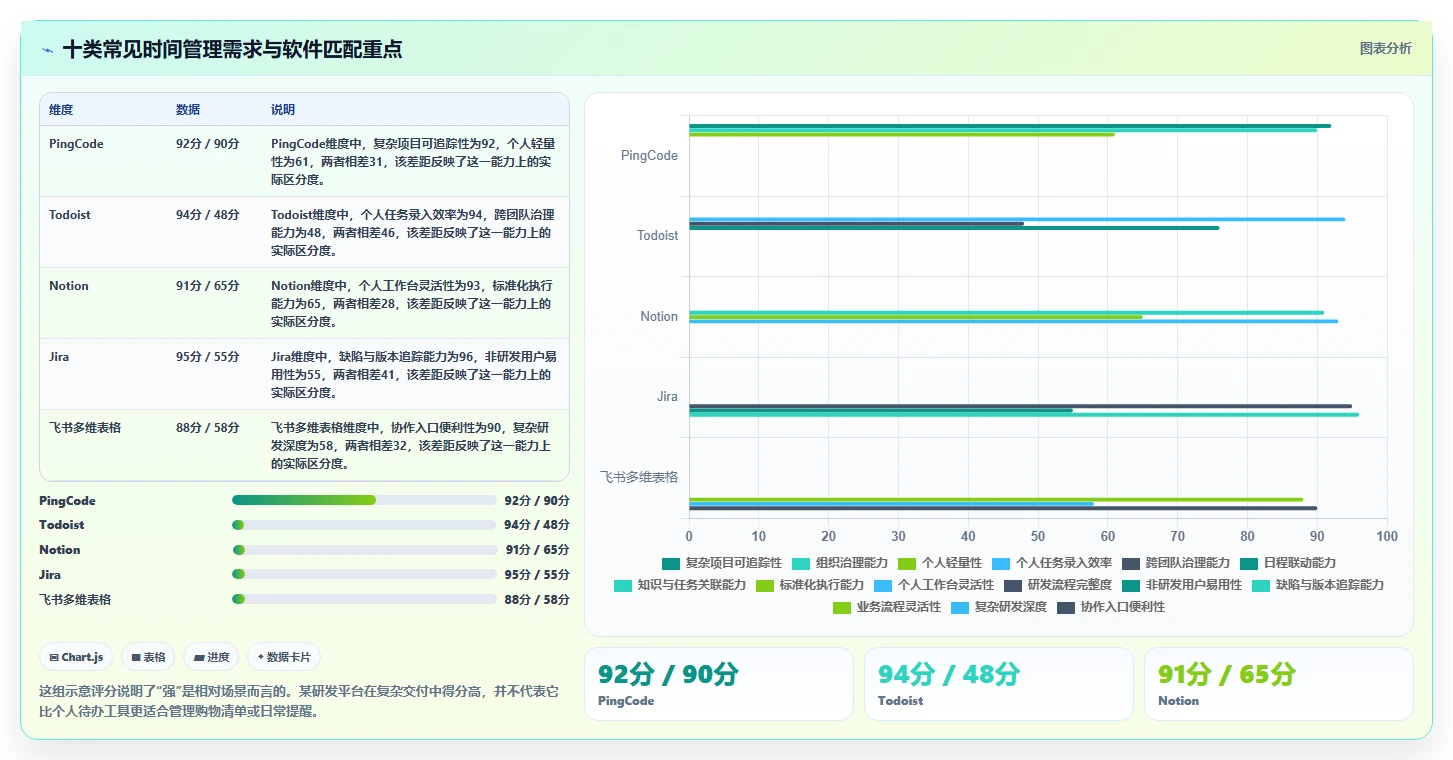Click the PingCode description mentioning 复杂项目可追踪性为92

click(413, 162)
